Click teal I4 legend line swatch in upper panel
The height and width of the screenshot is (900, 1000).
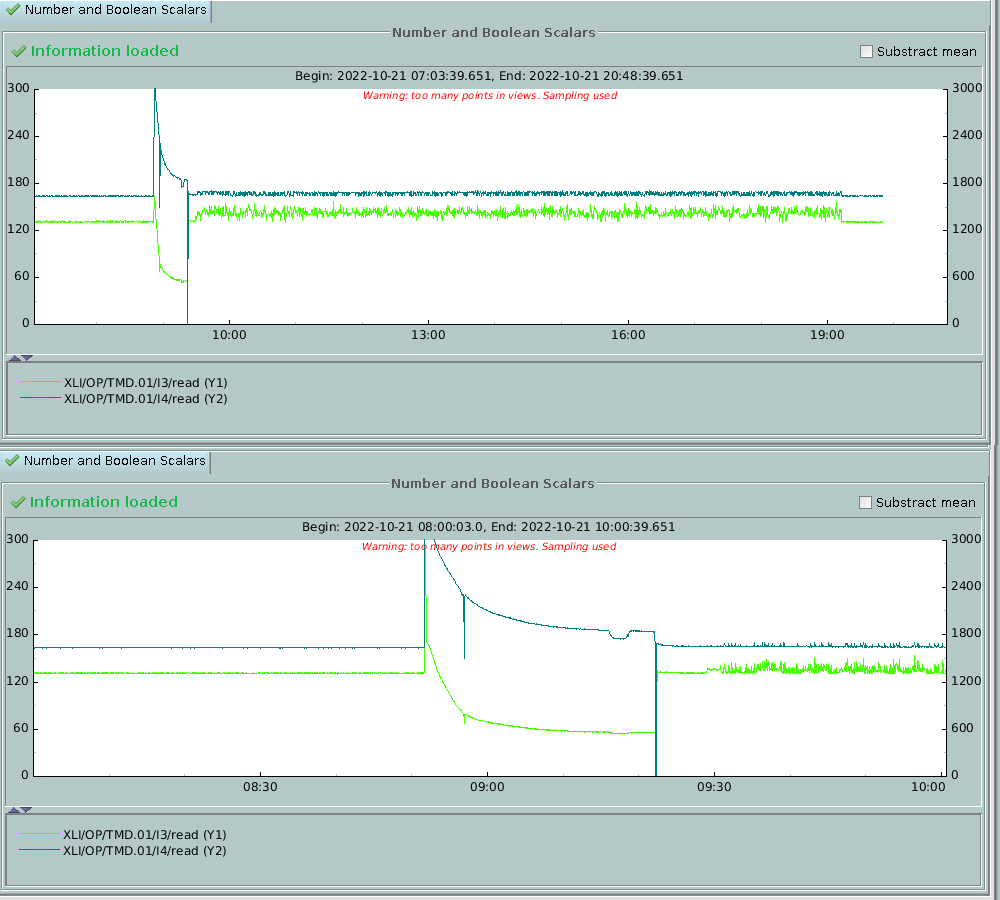[x=40, y=398]
